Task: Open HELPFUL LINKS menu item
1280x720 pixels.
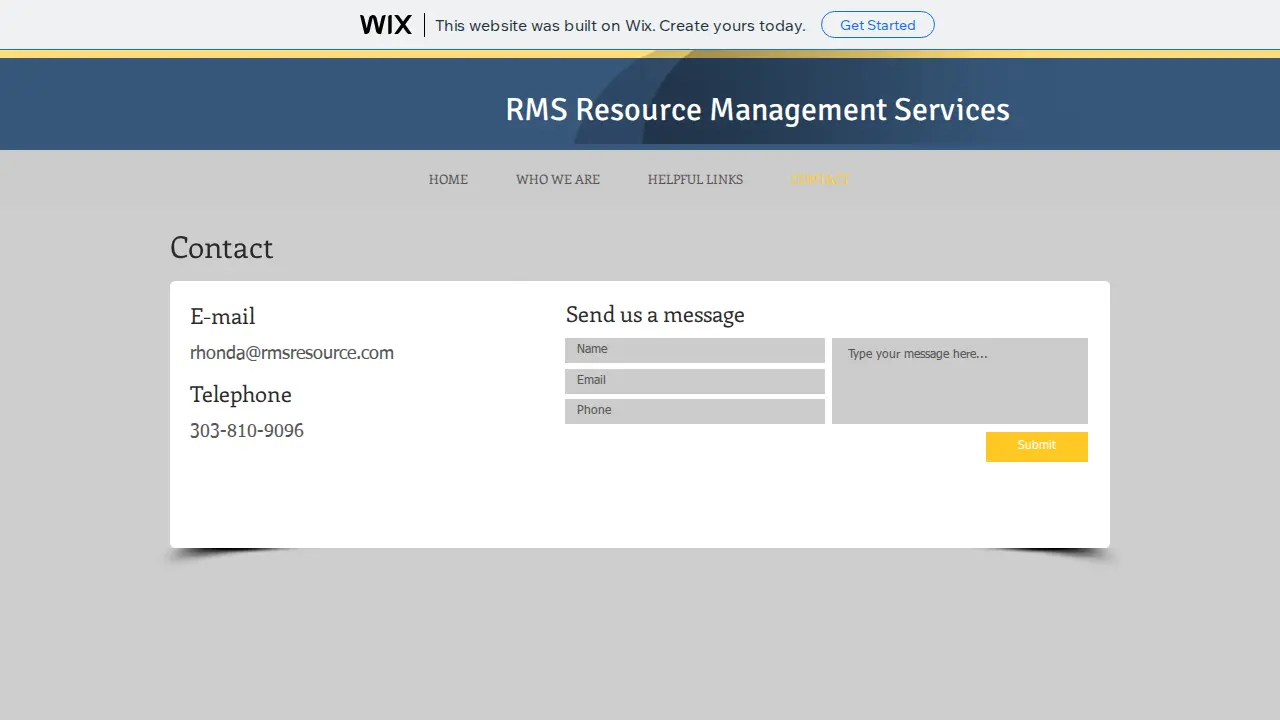Action: (x=695, y=180)
